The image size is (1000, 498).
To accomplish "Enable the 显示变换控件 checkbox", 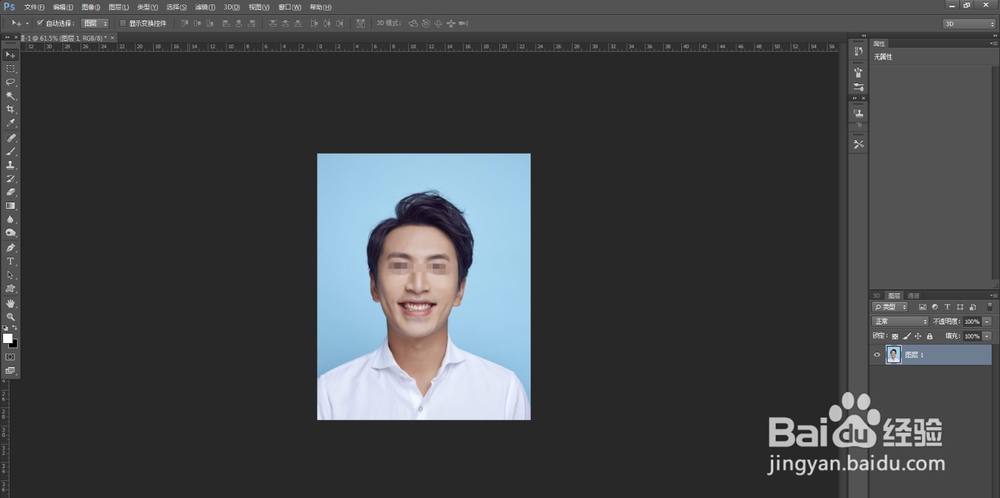I will point(123,22).
